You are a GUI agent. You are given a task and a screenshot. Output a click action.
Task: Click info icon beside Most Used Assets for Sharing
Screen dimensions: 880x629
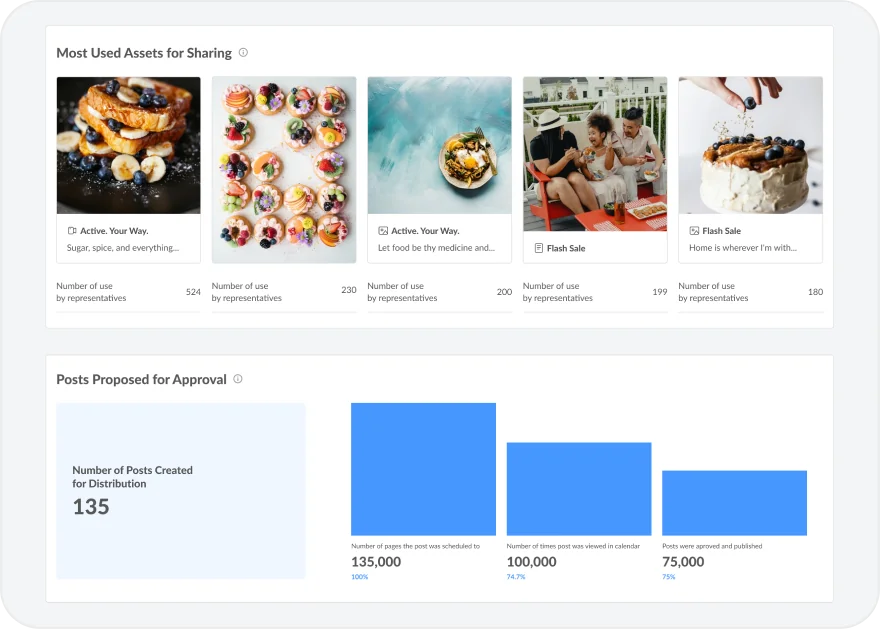(x=243, y=53)
